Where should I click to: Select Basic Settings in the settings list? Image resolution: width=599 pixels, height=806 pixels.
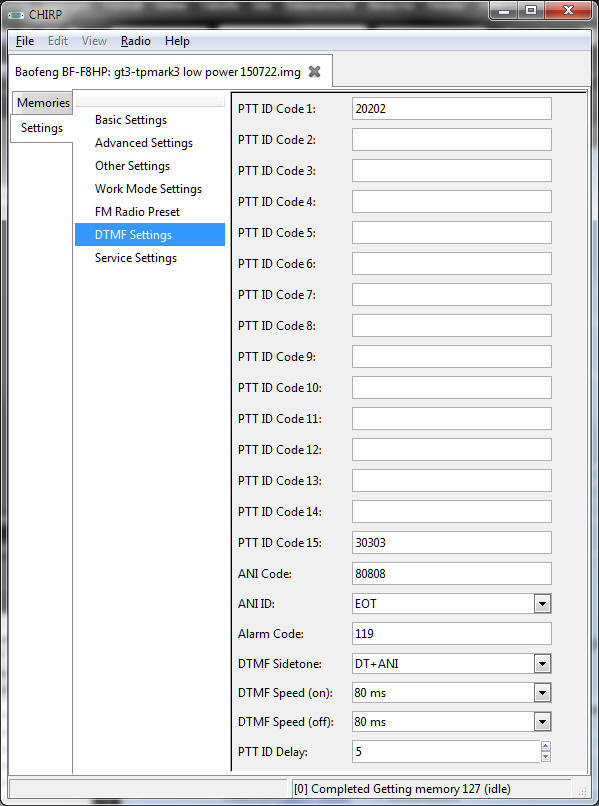click(131, 120)
